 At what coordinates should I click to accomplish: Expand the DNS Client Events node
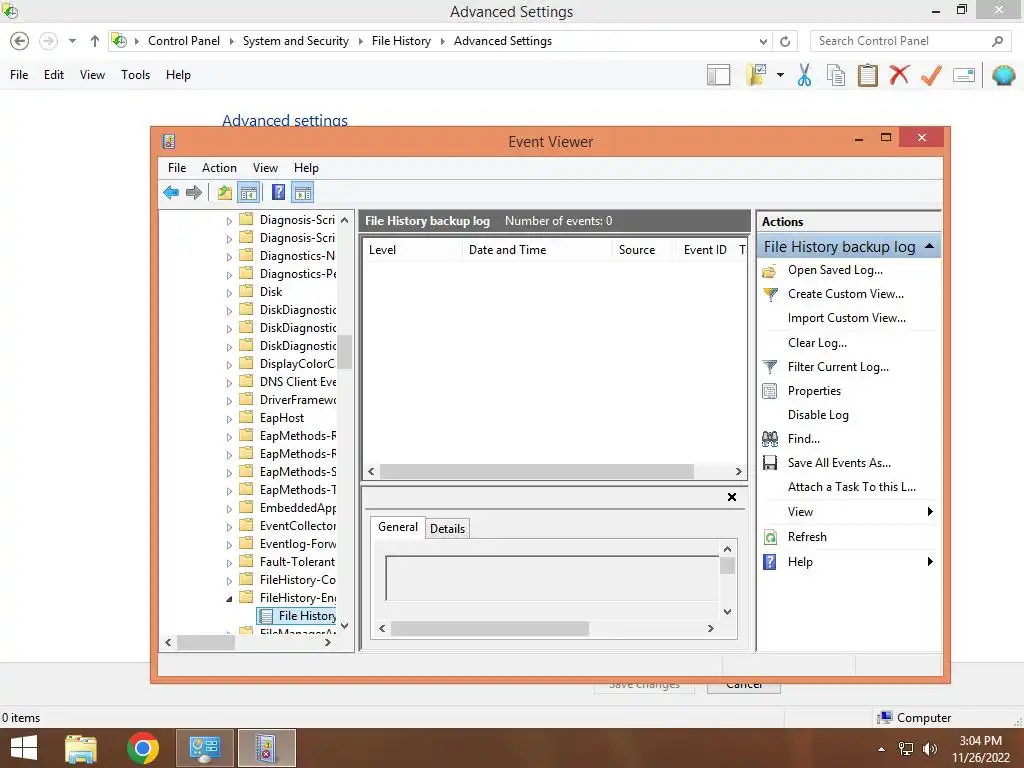pyautogui.click(x=229, y=383)
